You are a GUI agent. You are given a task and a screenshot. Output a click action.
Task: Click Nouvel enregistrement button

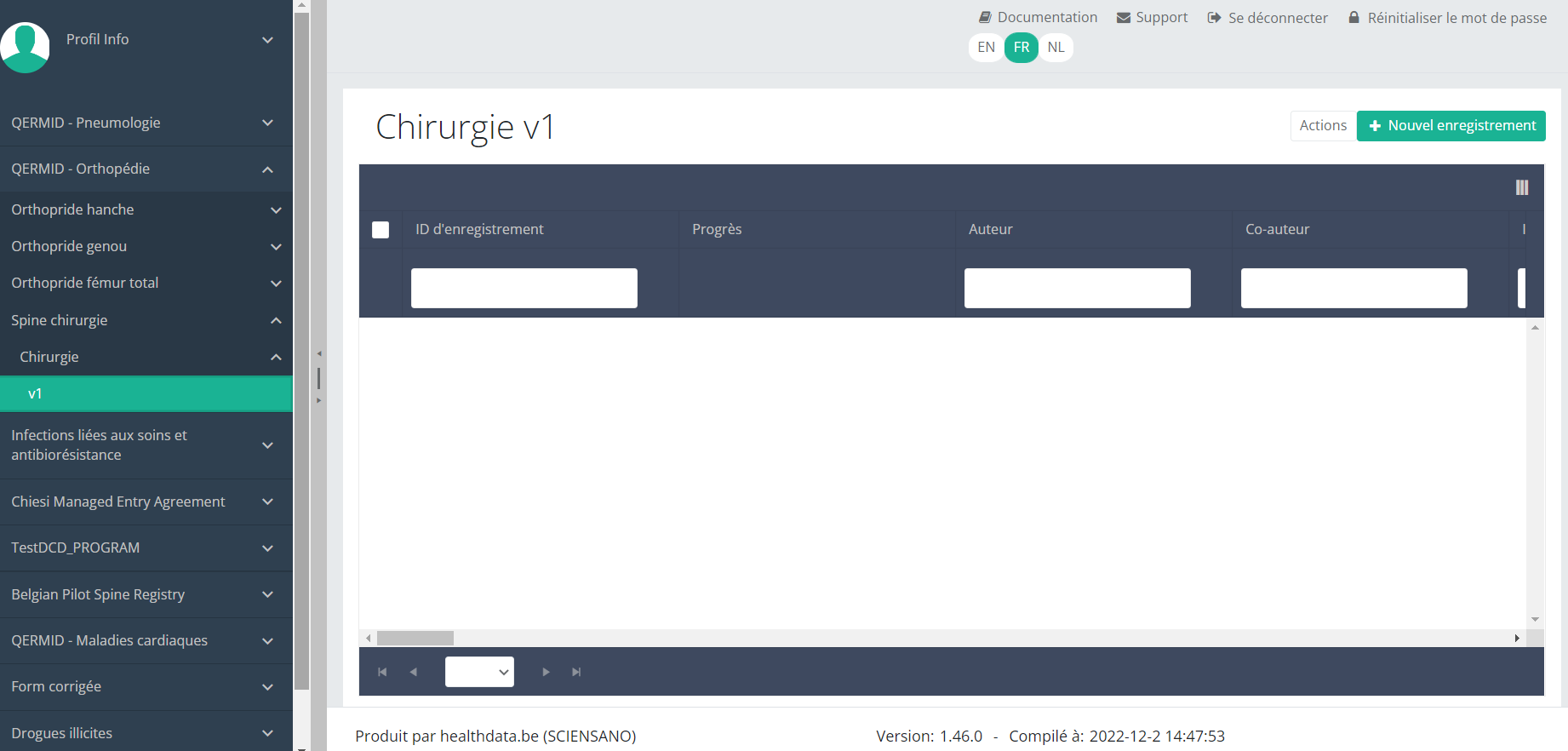coord(1451,126)
